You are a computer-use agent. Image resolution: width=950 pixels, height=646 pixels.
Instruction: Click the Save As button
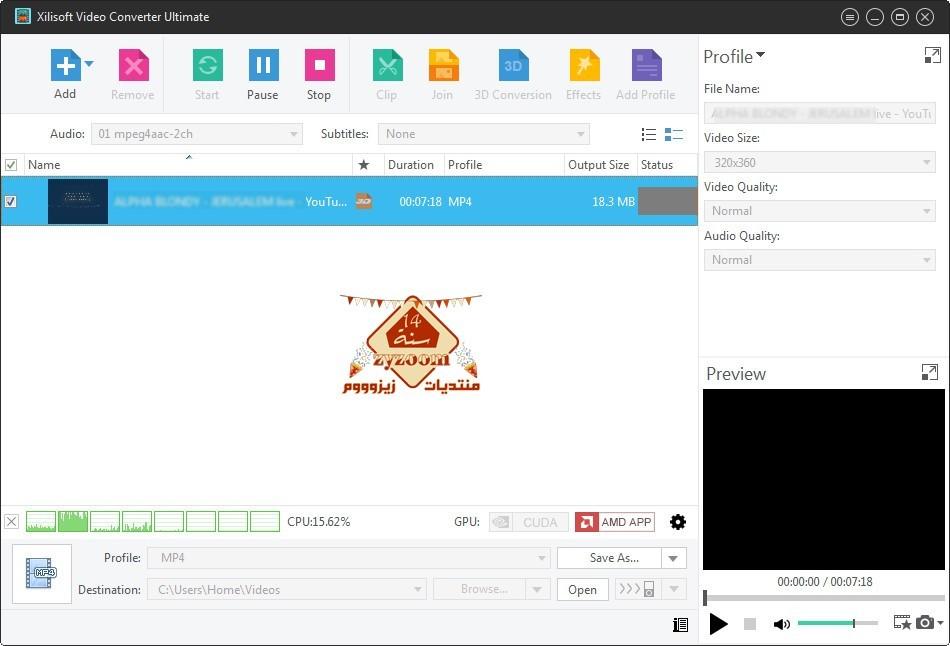[x=610, y=558]
